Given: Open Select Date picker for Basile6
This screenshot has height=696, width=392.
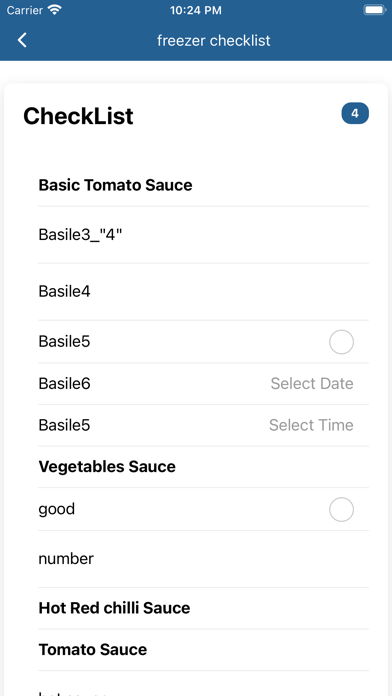Looking at the screenshot, I should point(312,384).
